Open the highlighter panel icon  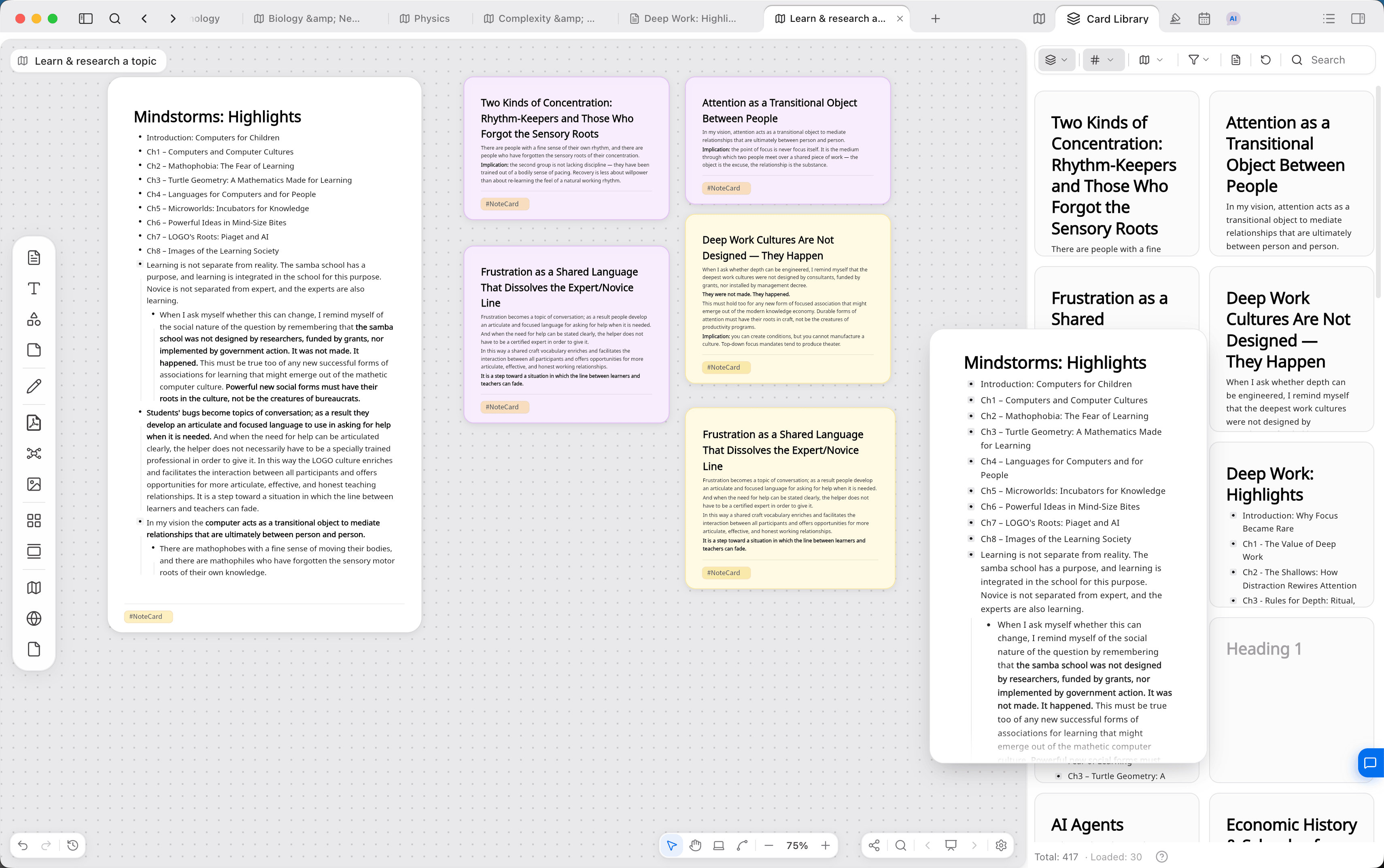[1175, 18]
